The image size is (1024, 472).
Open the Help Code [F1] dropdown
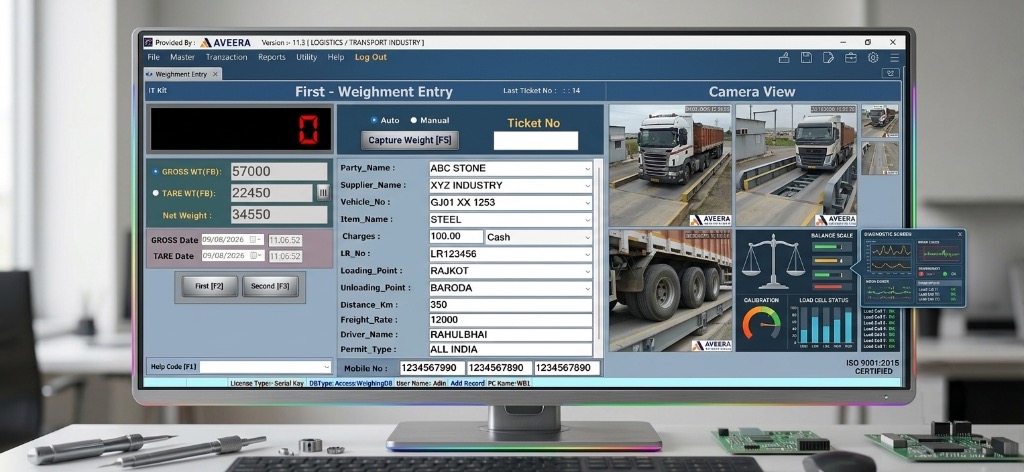(x=326, y=367)
